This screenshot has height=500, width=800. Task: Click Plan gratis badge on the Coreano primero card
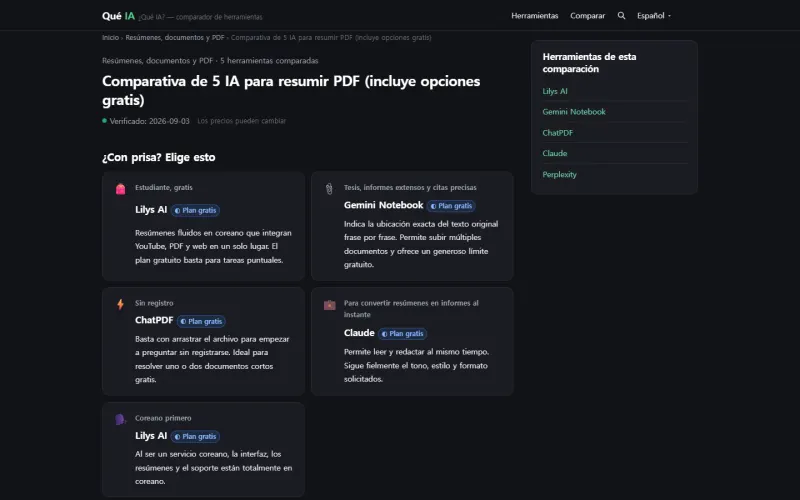pyautogui.click(x=195, y=437)
